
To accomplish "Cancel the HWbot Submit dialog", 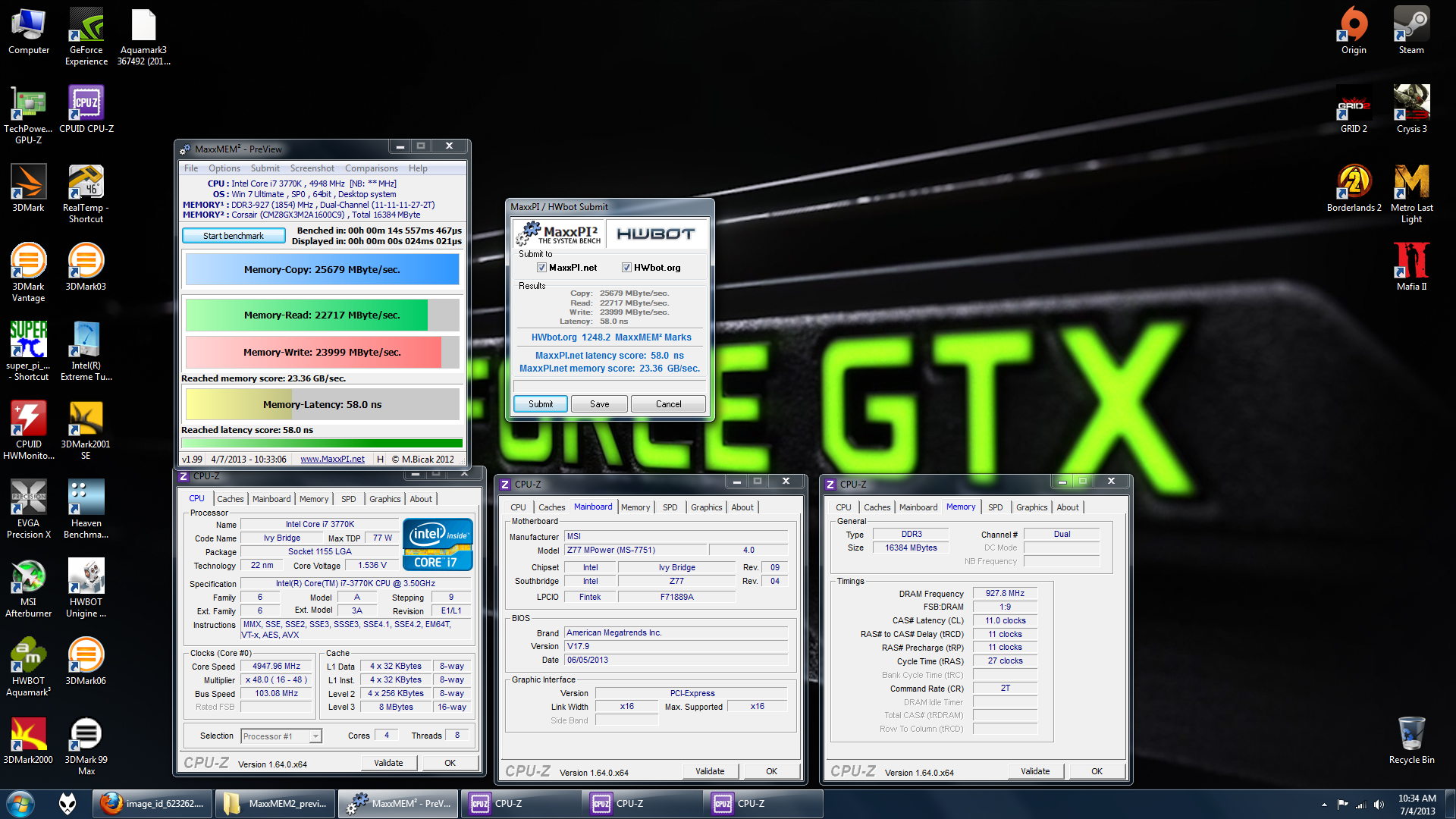I will pyautogui.click(x=669, y=404).
